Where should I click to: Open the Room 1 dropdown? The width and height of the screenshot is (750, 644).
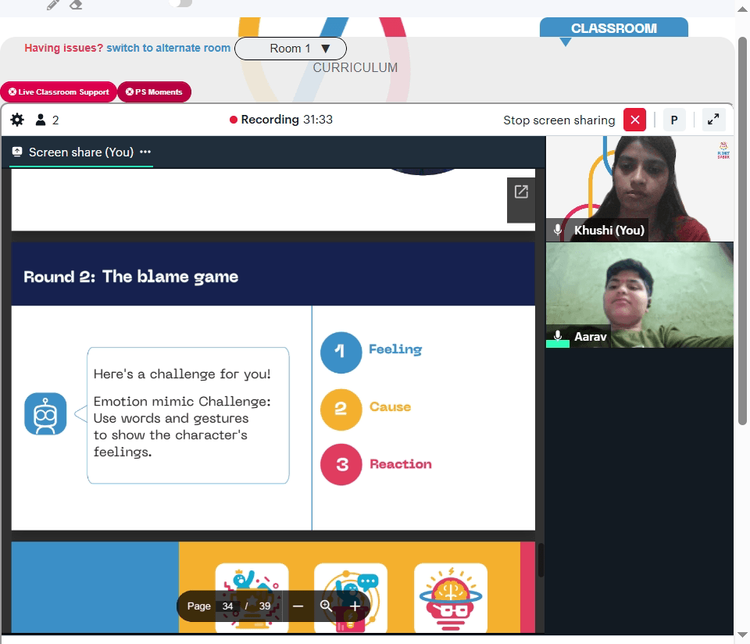coord(290,48)
